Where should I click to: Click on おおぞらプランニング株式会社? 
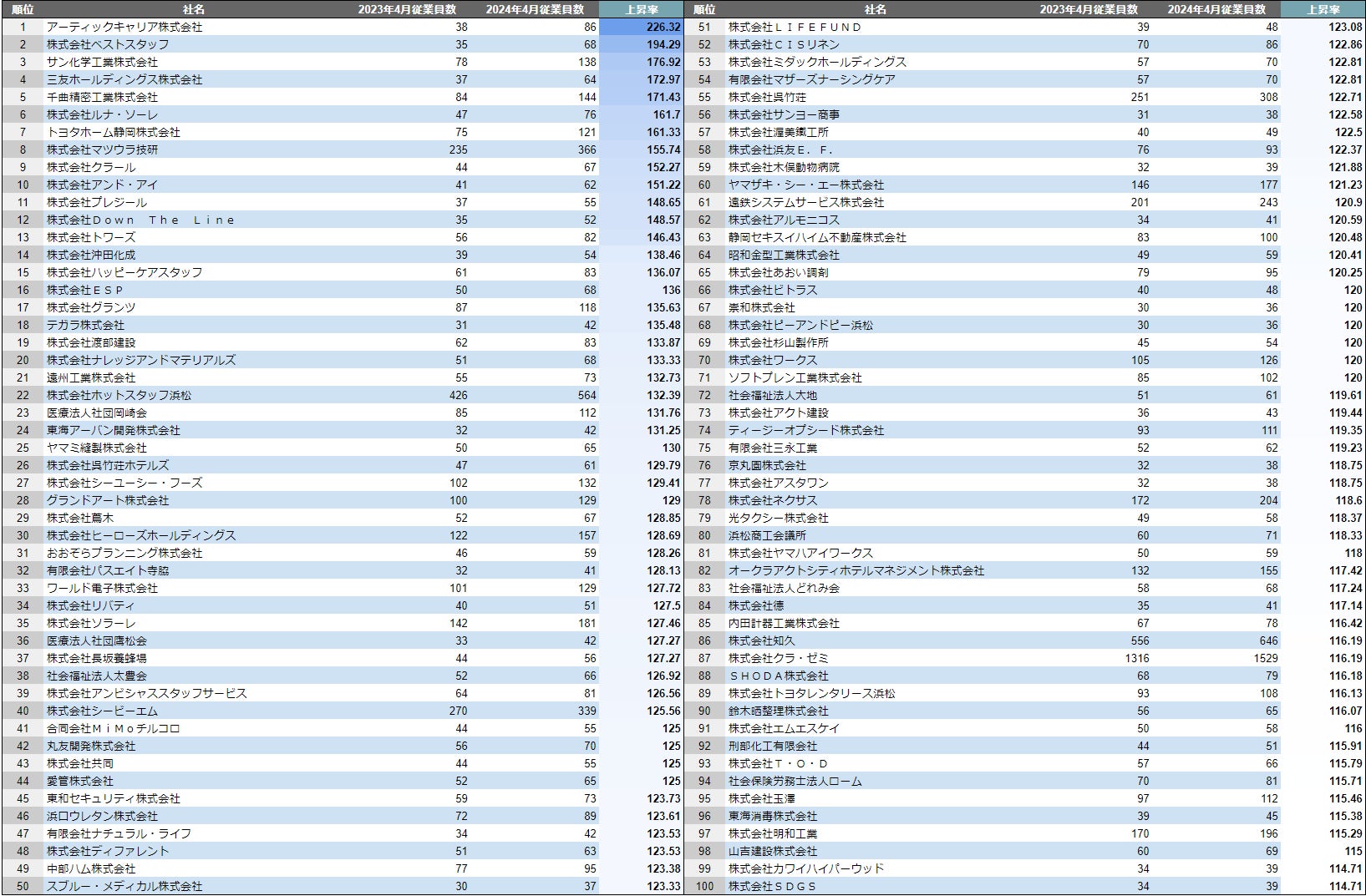pos(124,553)
